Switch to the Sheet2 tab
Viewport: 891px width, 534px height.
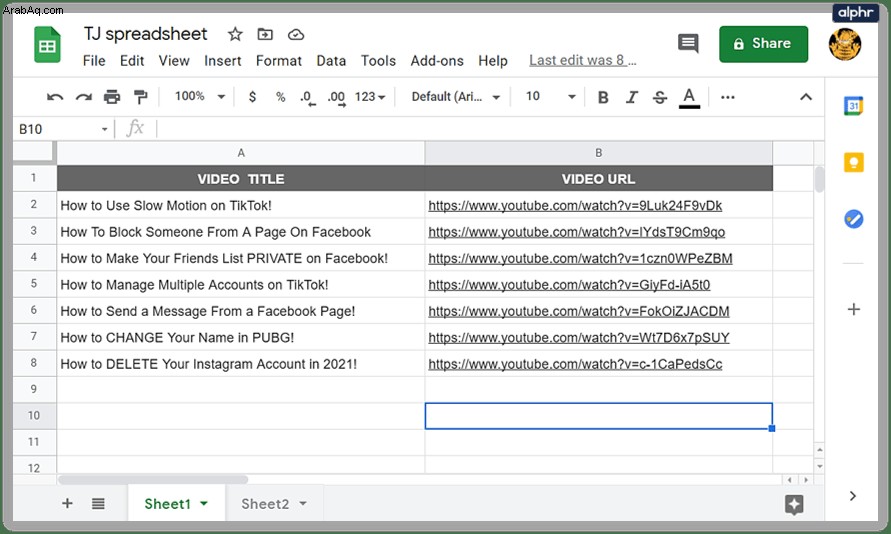(265, 504)
